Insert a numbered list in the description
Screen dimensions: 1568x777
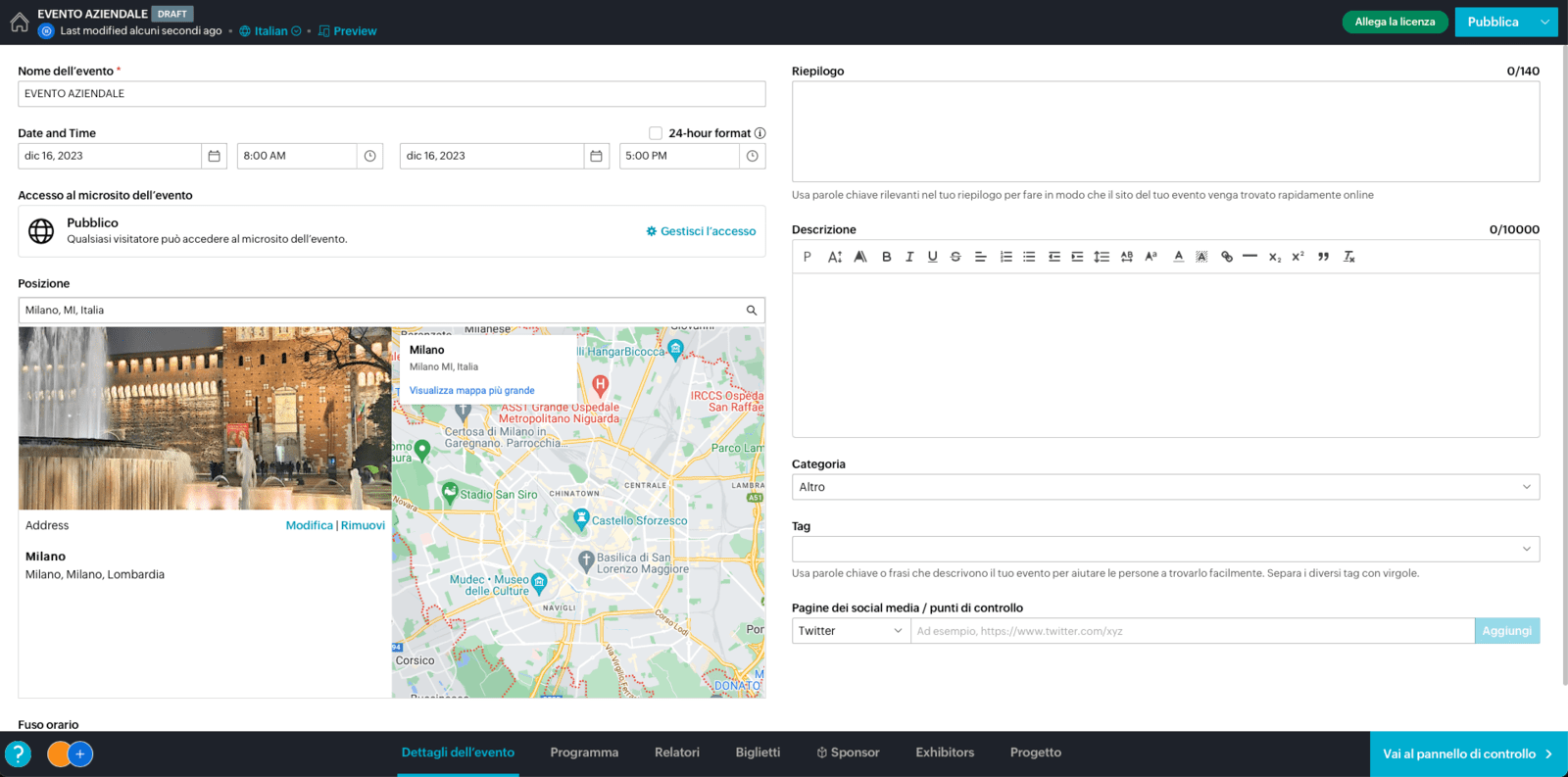1005,257
